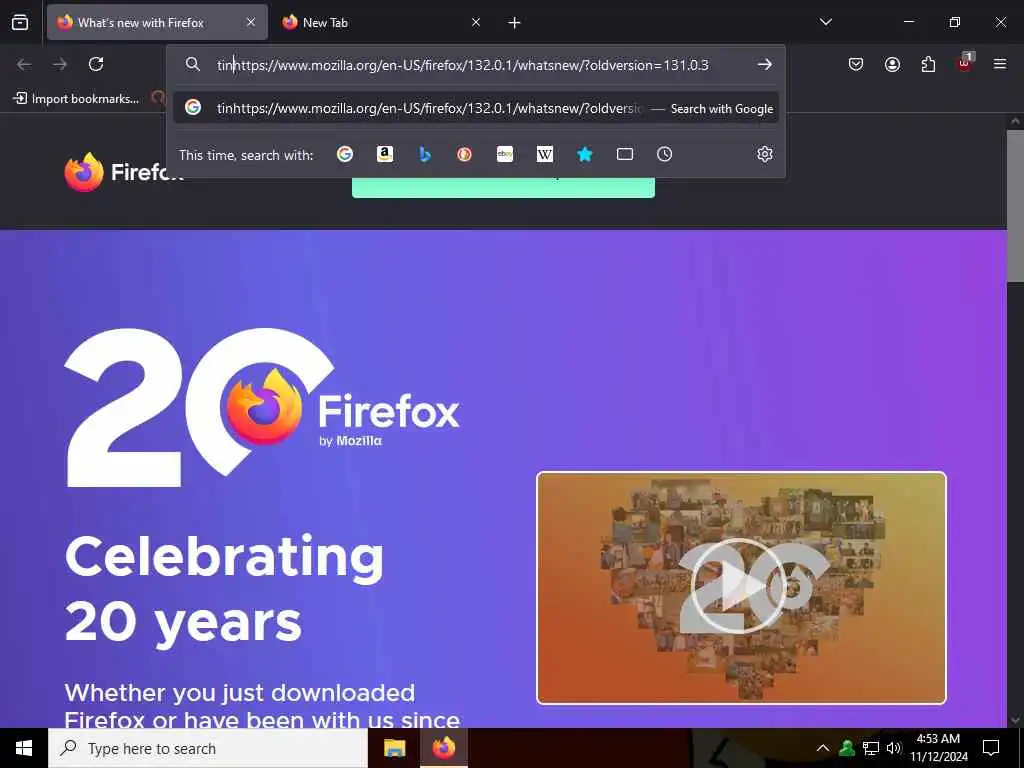Open the uBlock Origin extension icon

click(x=965, y=63)
